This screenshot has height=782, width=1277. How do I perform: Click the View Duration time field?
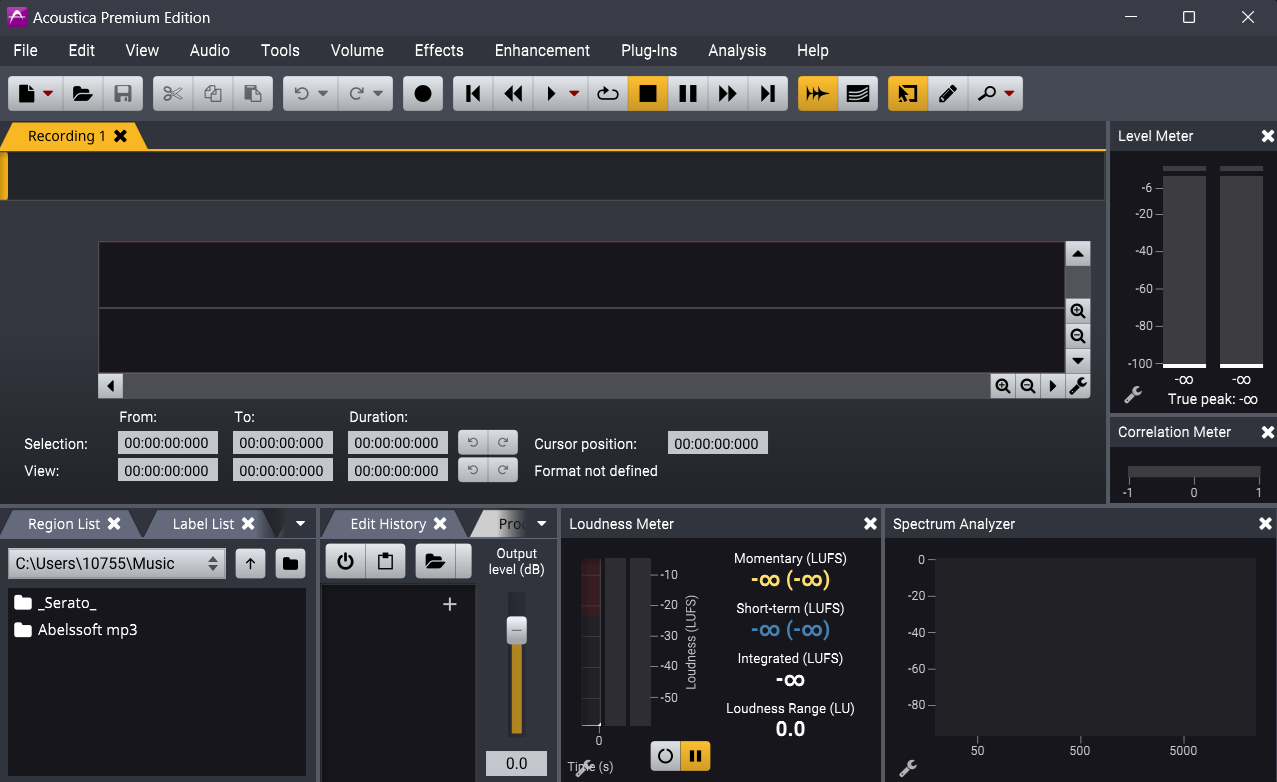(x=397, y=471)
